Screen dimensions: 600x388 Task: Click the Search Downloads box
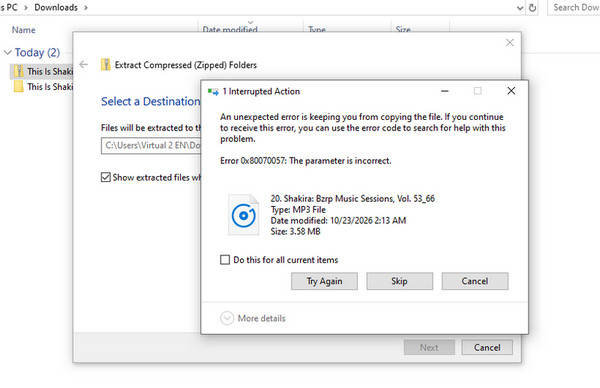pyautogui.click(x=574, y=8)
